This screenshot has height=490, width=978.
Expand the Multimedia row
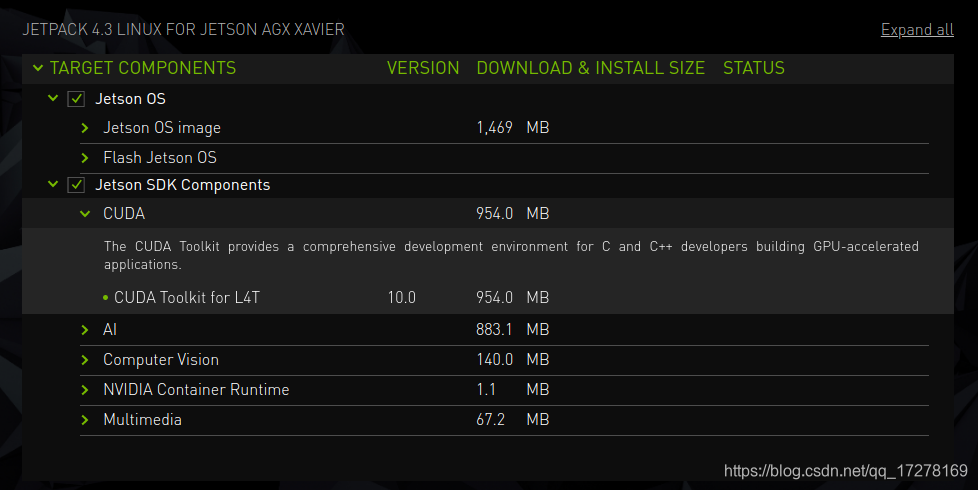coord(85,420)
